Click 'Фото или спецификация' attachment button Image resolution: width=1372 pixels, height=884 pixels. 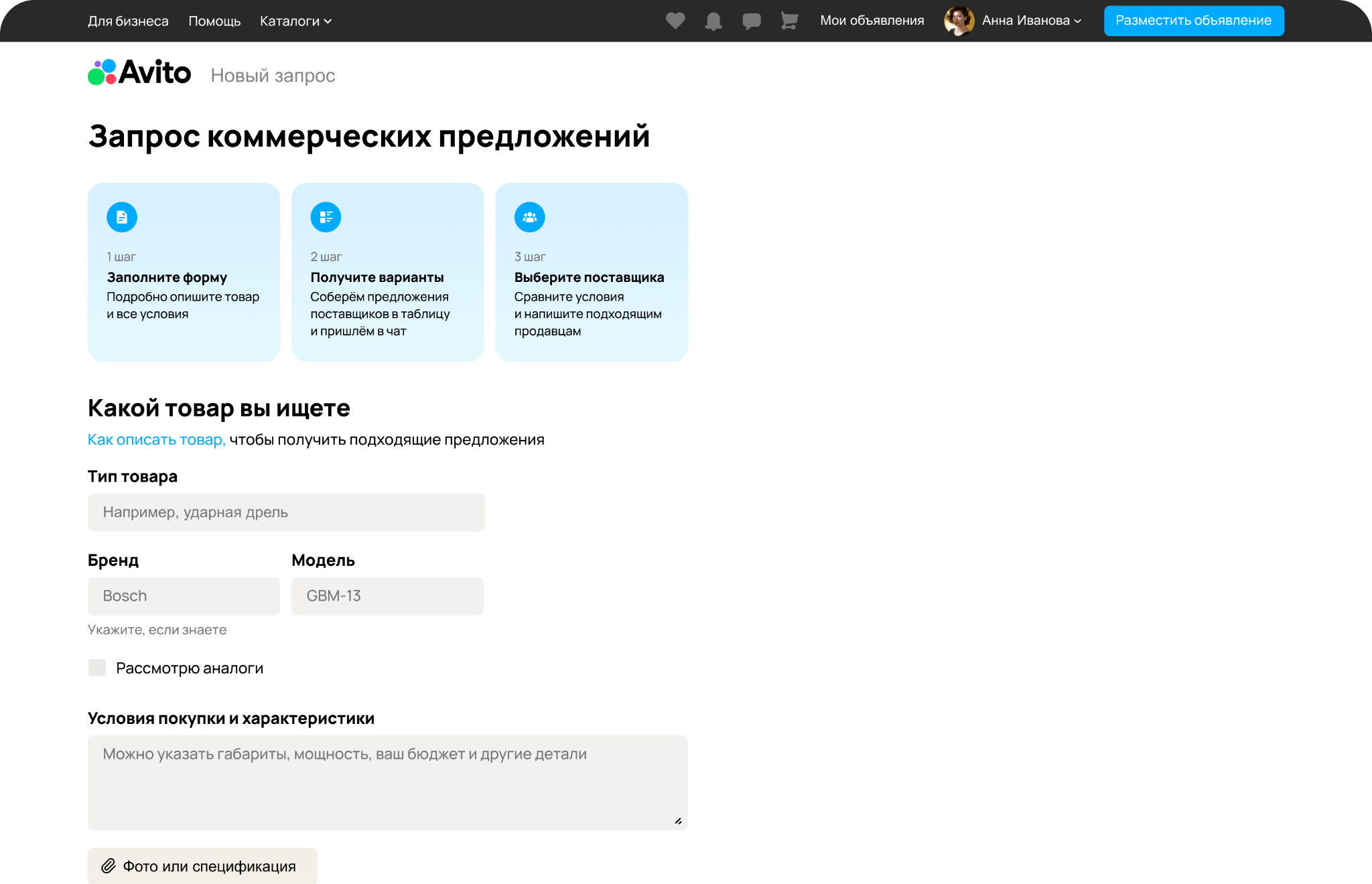pos(202,866)
